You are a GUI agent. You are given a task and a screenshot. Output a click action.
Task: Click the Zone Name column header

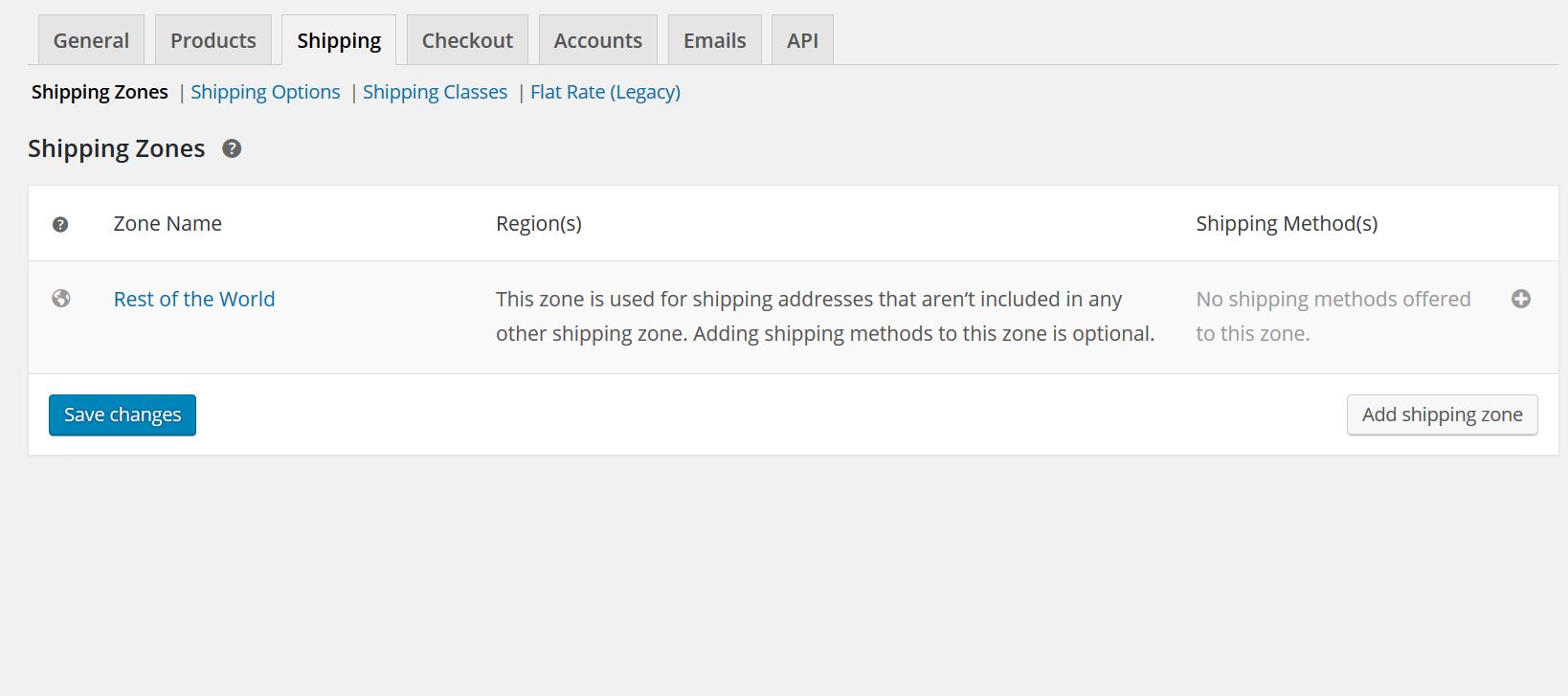pos(168,223)
